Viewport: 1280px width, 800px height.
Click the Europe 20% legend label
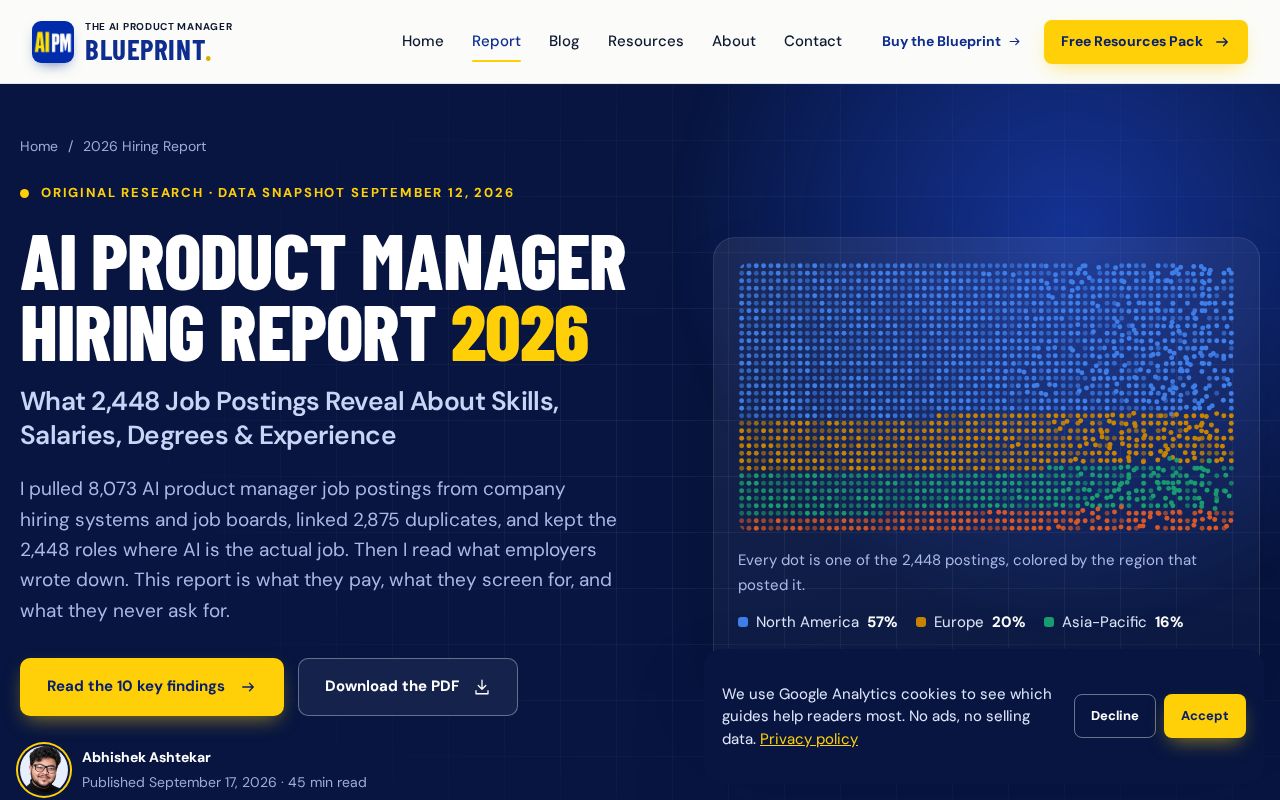(971, 622)
